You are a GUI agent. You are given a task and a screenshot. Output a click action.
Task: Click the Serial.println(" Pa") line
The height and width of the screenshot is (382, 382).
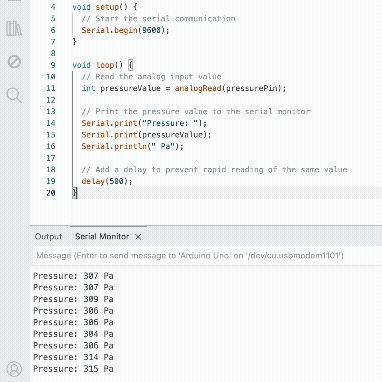(x=132, y=146)
